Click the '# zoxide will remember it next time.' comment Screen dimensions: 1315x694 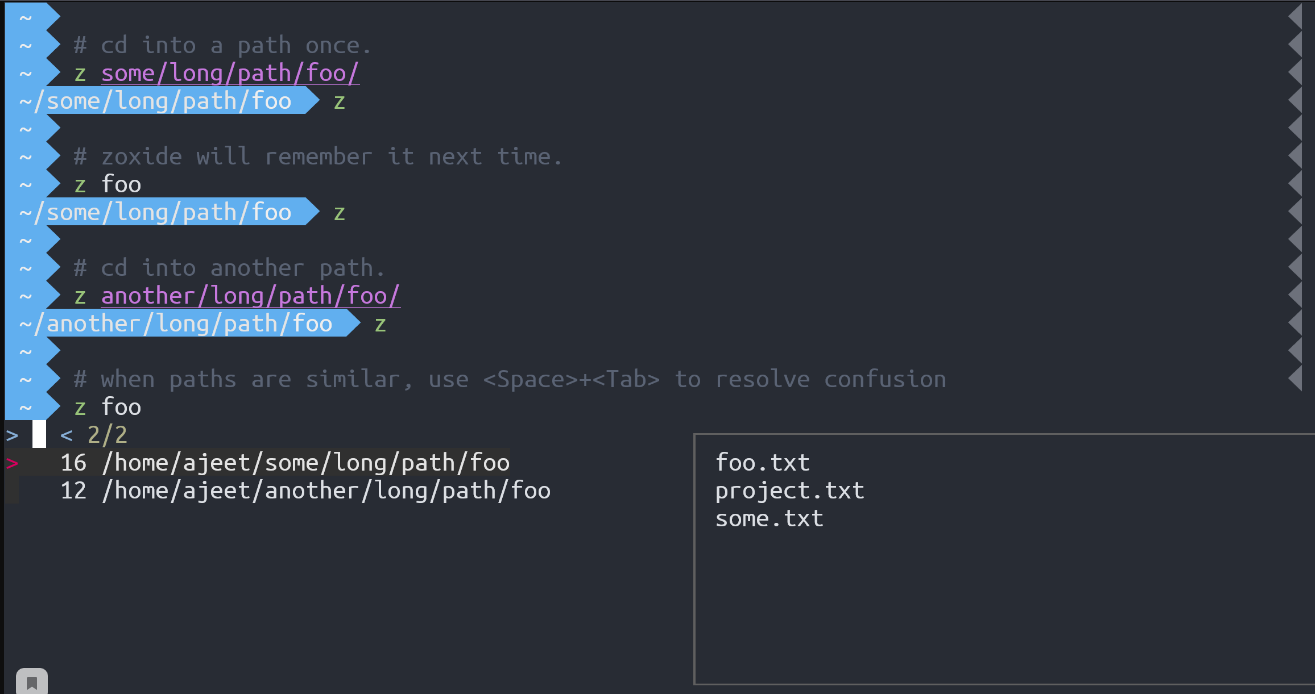coord(318,157)
